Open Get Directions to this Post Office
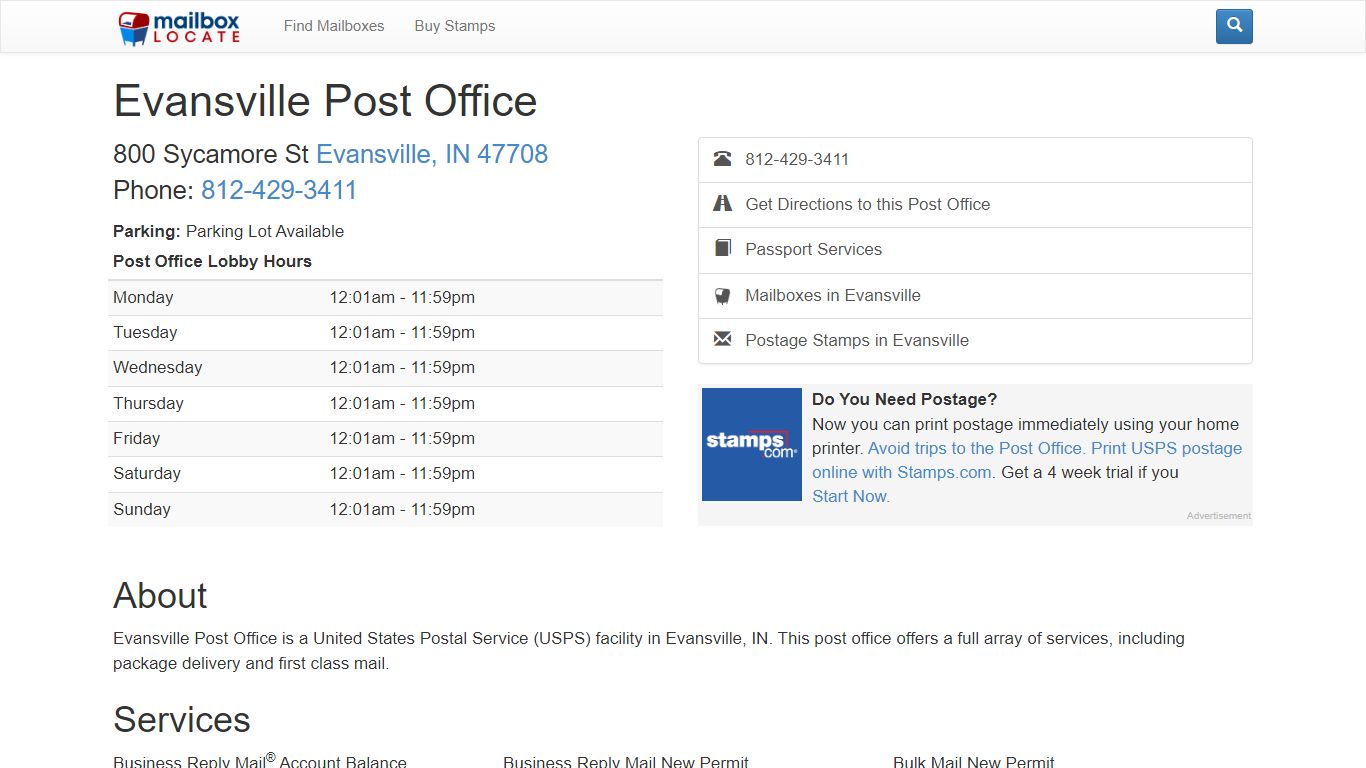This screenshot has width=1366, height=768. (x=975, y=205)
